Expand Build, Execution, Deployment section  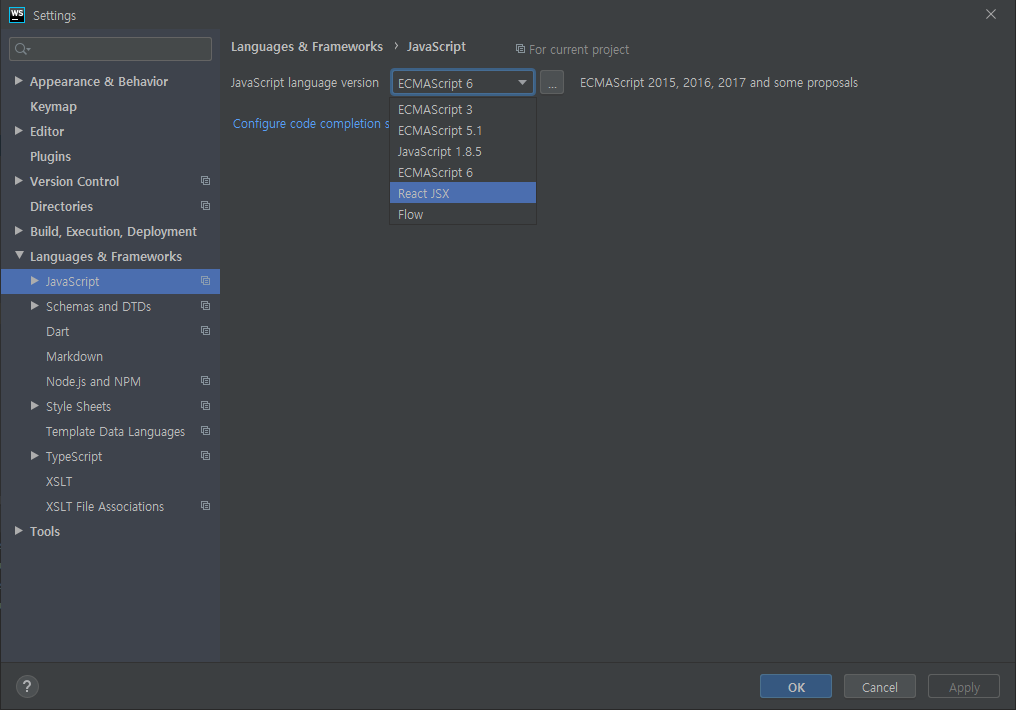pyautogui.click(x=19, y=231)
